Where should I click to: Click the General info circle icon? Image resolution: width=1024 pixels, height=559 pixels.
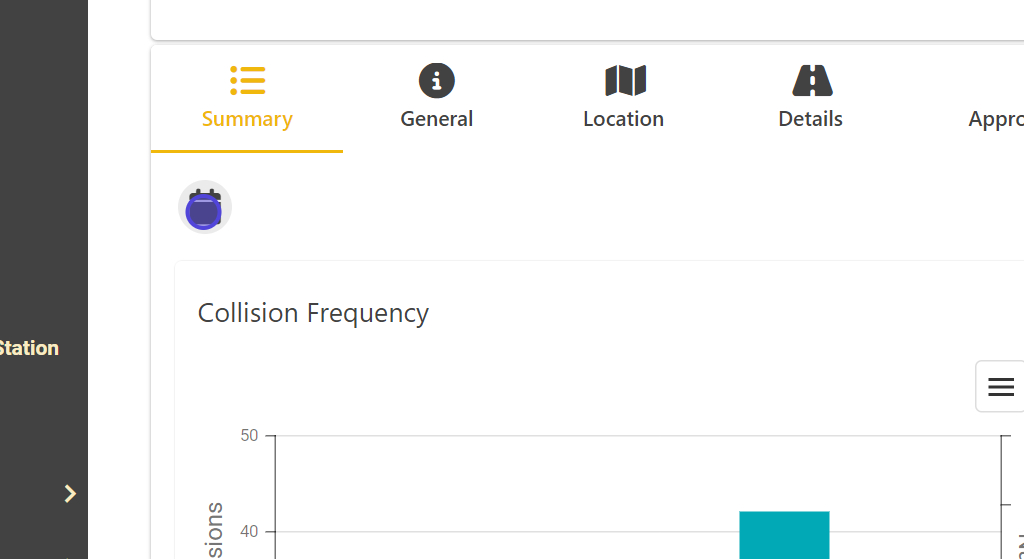click(436, 80)
